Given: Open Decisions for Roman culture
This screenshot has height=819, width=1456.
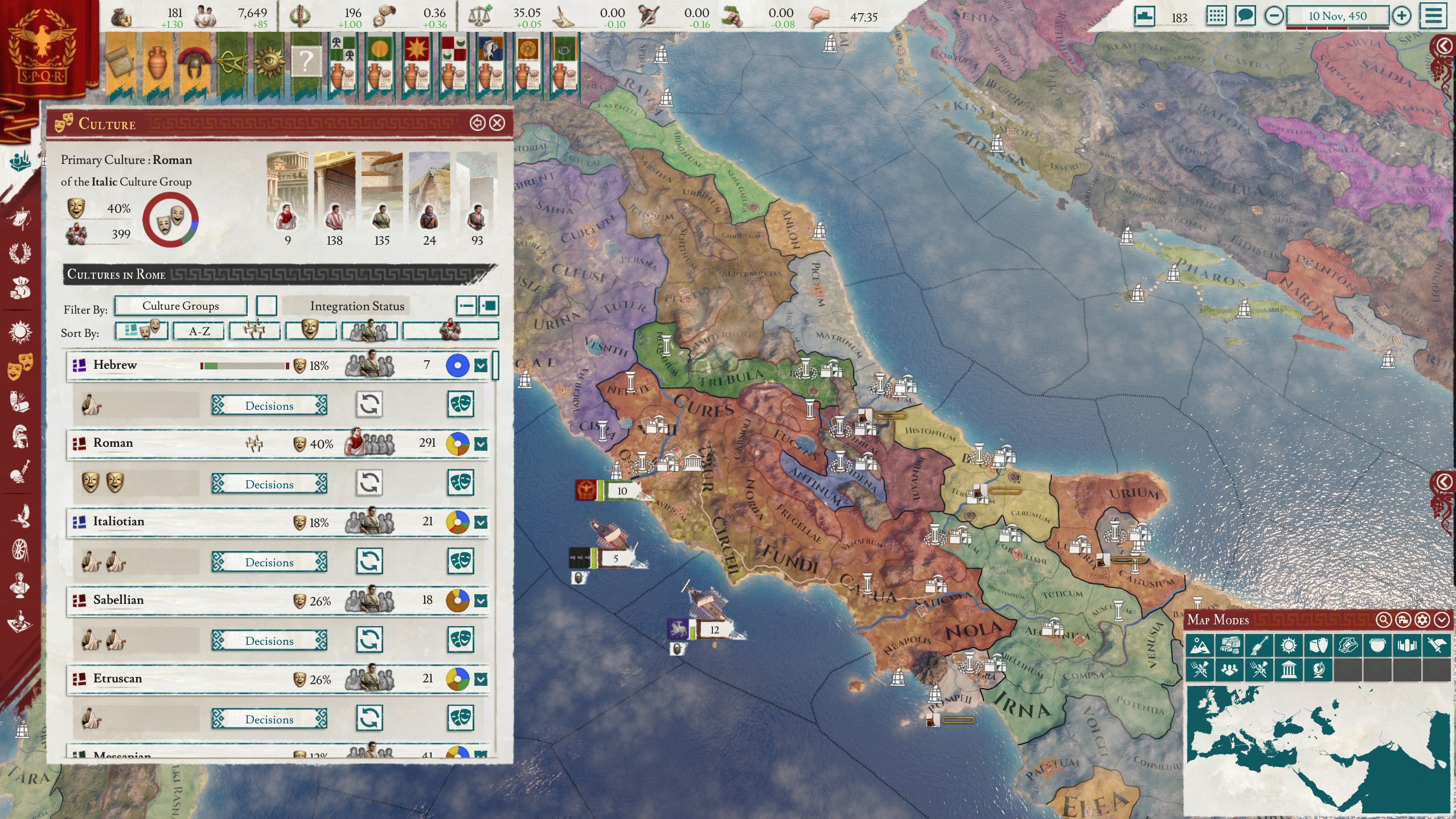Looking at the screenshot, I should pyautogui.click(x=269, y=484).
